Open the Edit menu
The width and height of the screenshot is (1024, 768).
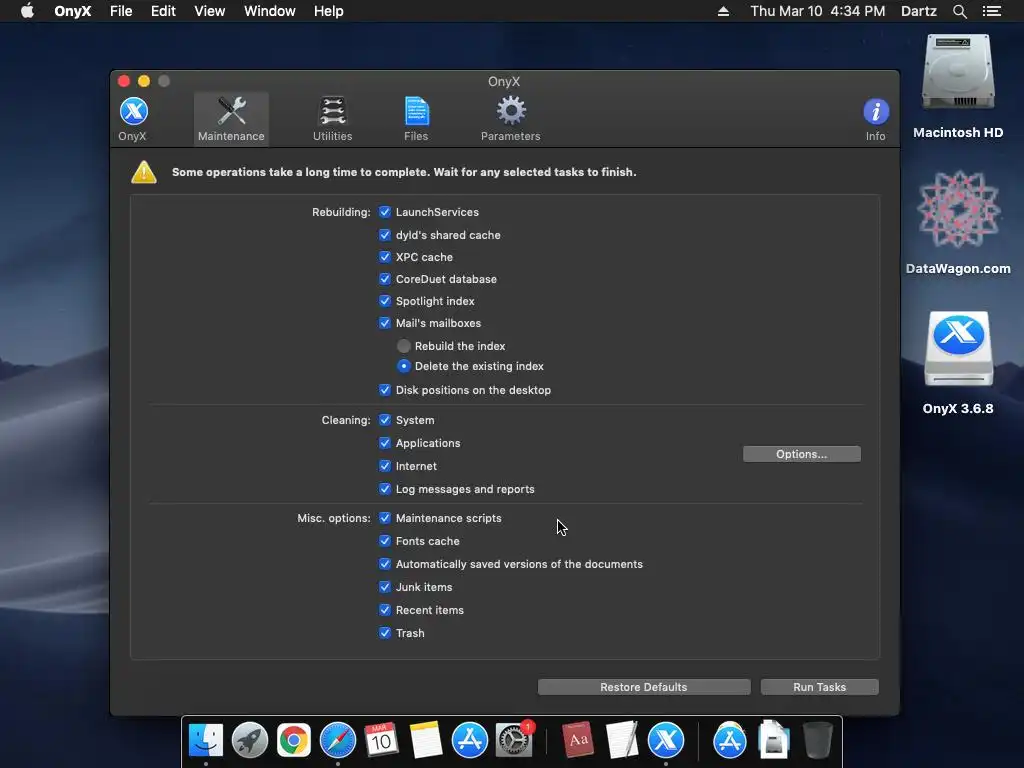tap(163, 11)
